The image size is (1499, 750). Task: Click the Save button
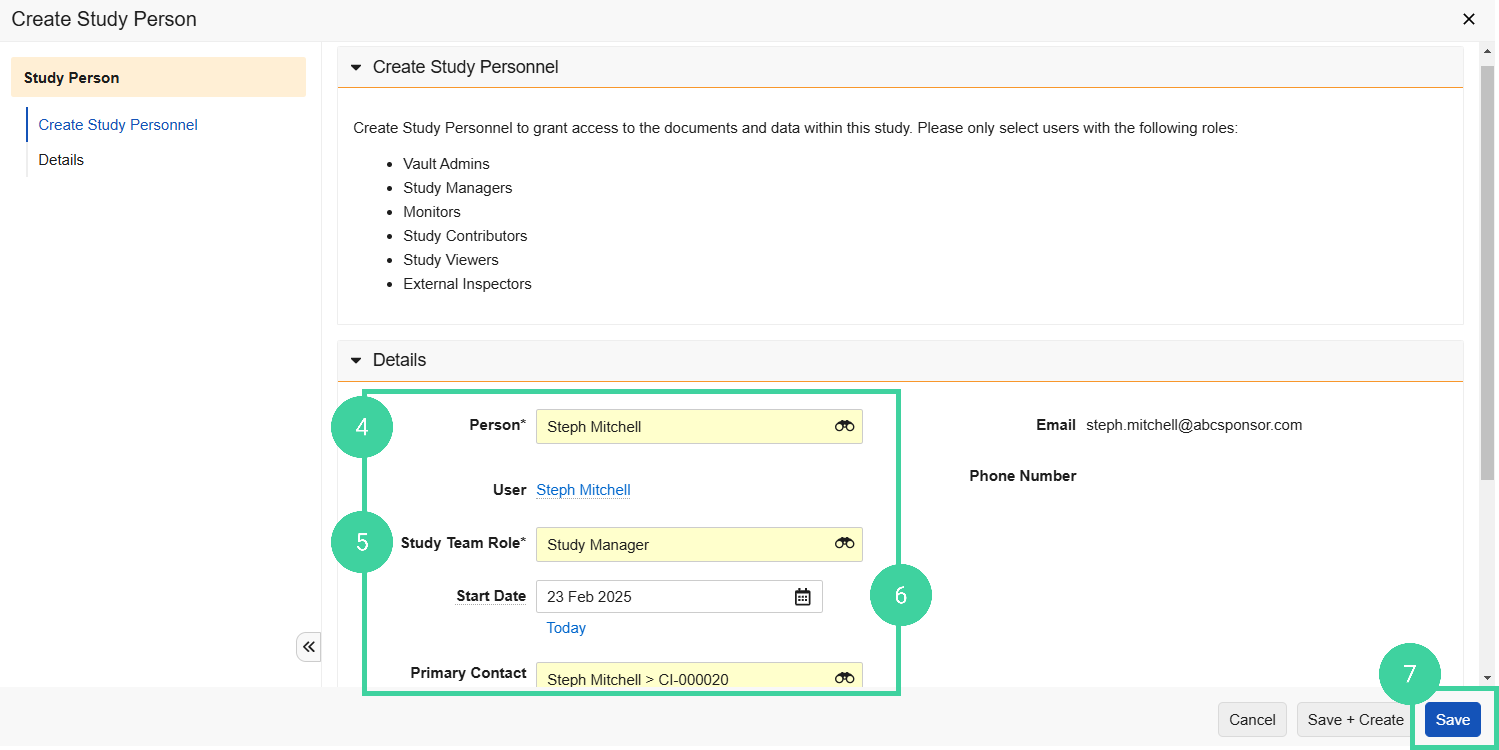click(1453, 720)
